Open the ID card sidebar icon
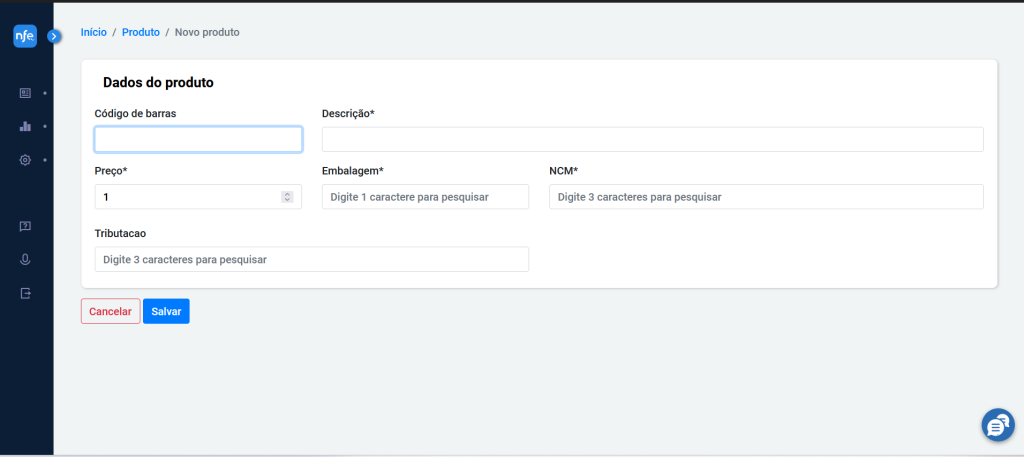 [25, 93]
